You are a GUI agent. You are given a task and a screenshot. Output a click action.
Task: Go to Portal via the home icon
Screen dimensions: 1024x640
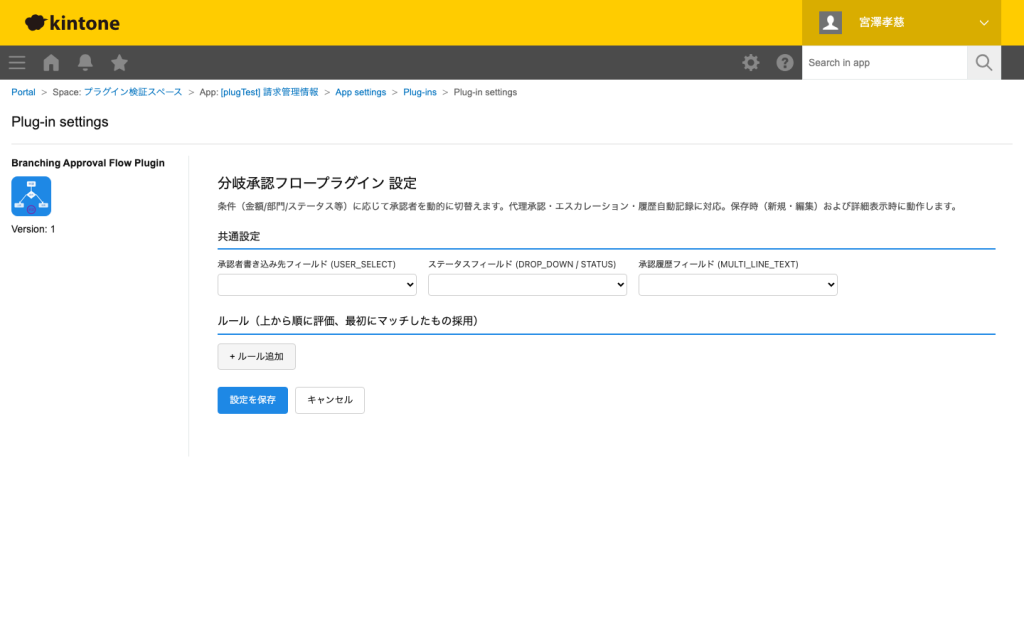(x=50, y=62)
